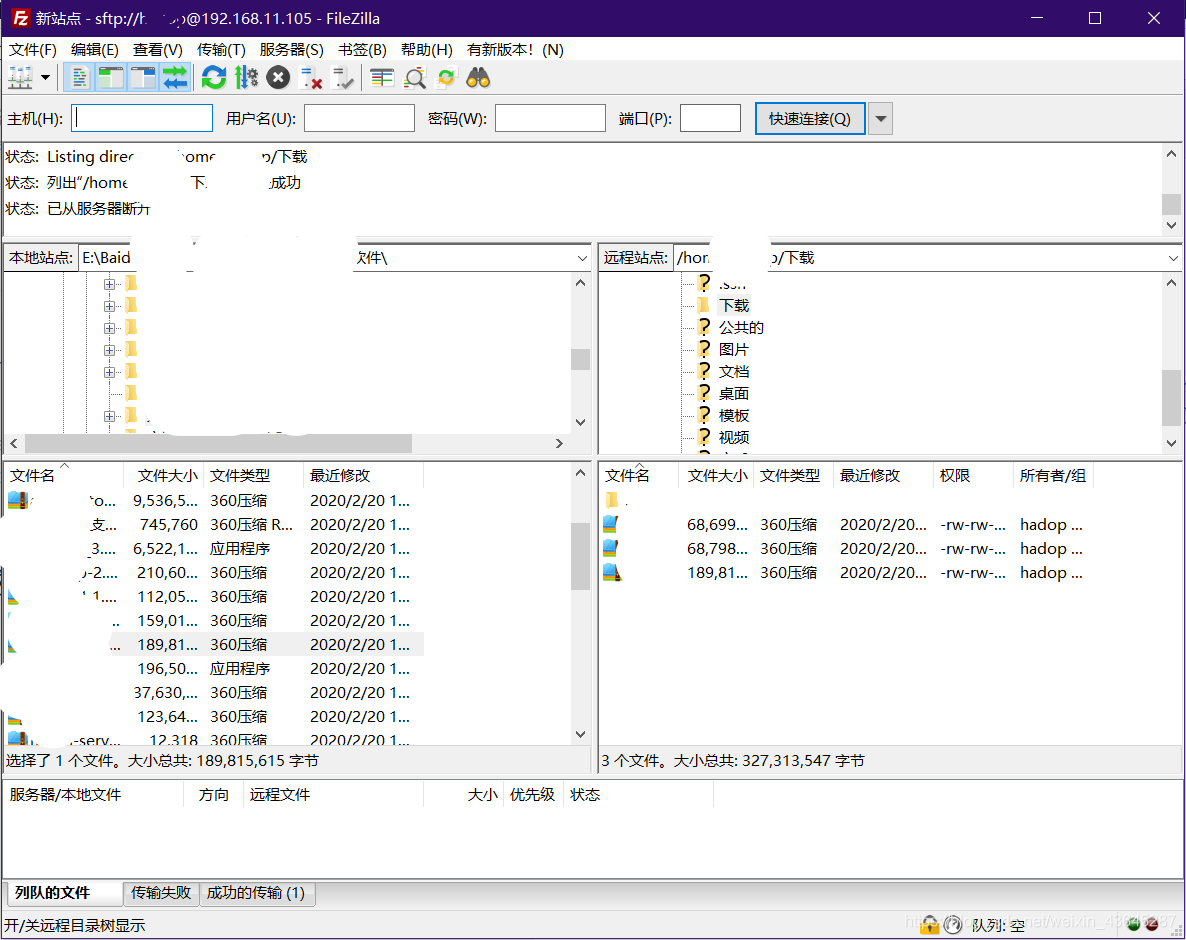Open the quickconnect history dropdown arrow
The width and height of the screenshot is (1186, 940).
(880, 119)
